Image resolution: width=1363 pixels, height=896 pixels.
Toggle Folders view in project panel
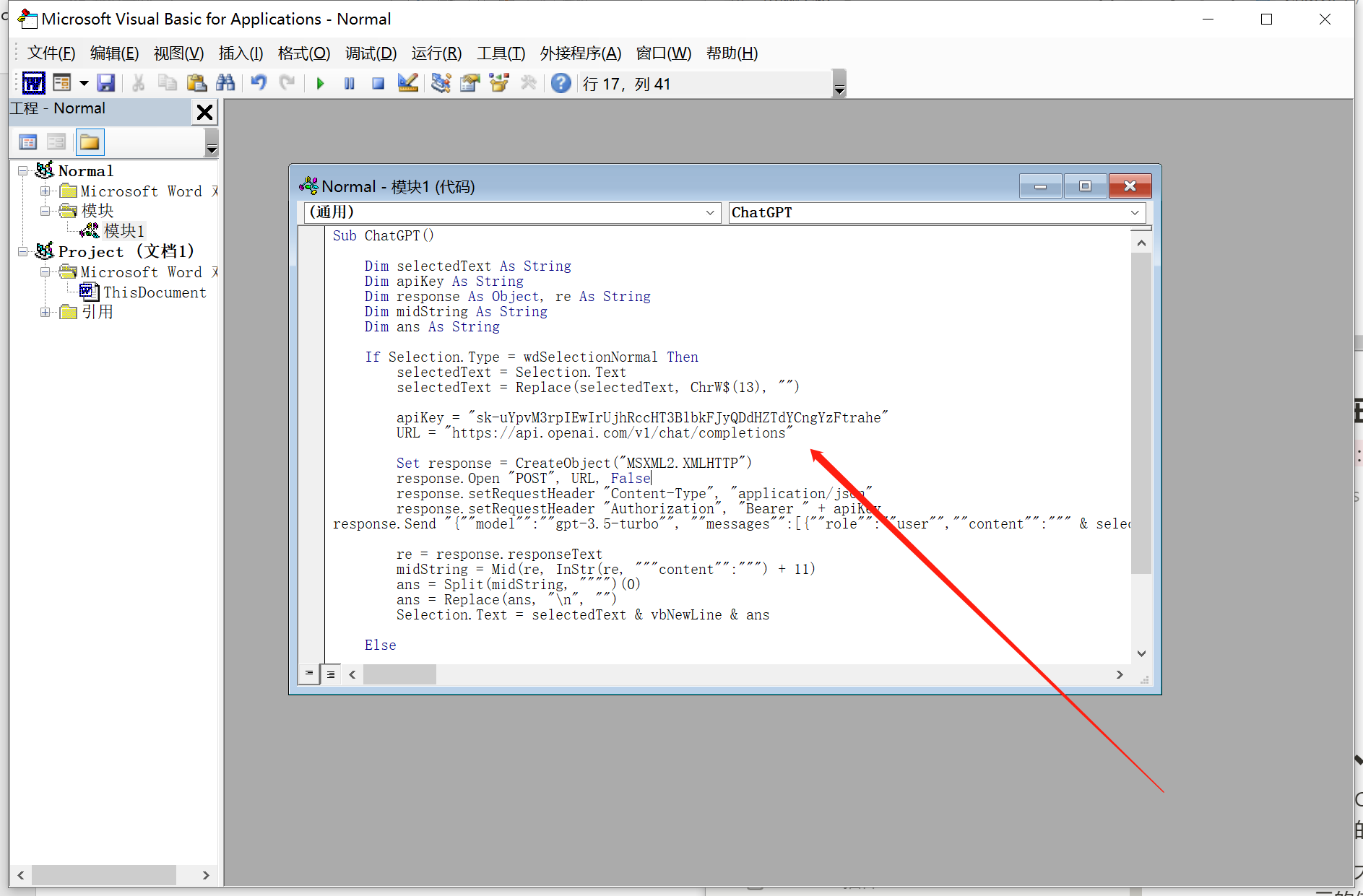click(90, 142)
